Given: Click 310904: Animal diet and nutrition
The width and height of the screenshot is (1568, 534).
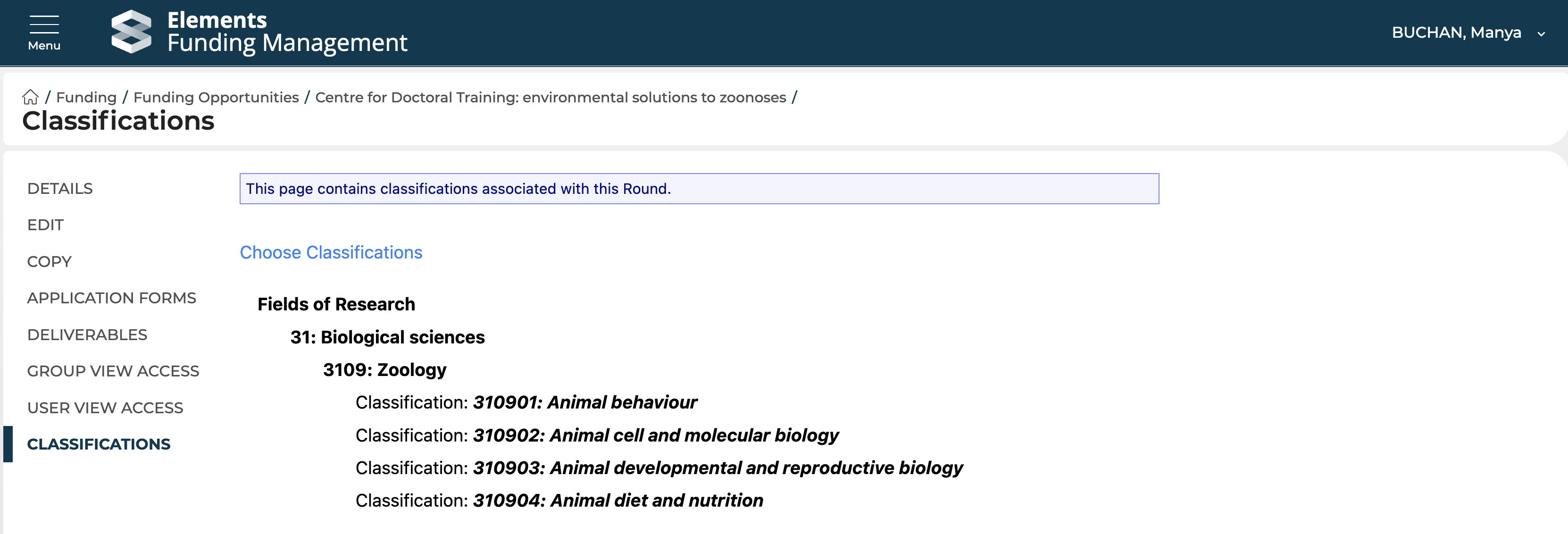Looking at the screenshot, I should point(617,501).
